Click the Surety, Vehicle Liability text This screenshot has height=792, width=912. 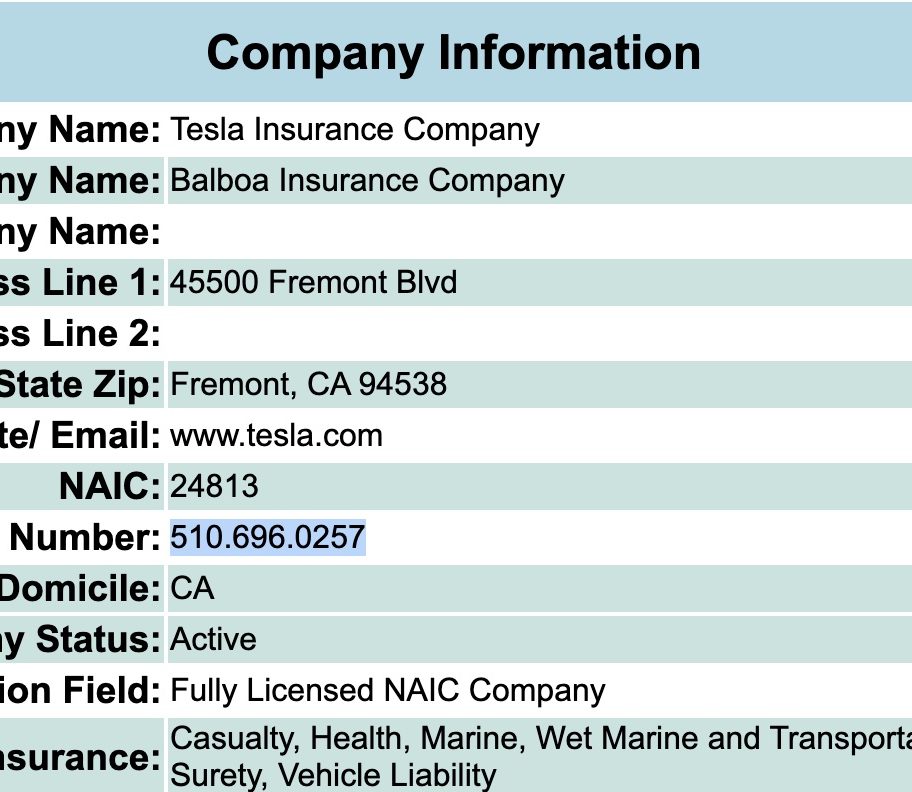coord(333,775)
